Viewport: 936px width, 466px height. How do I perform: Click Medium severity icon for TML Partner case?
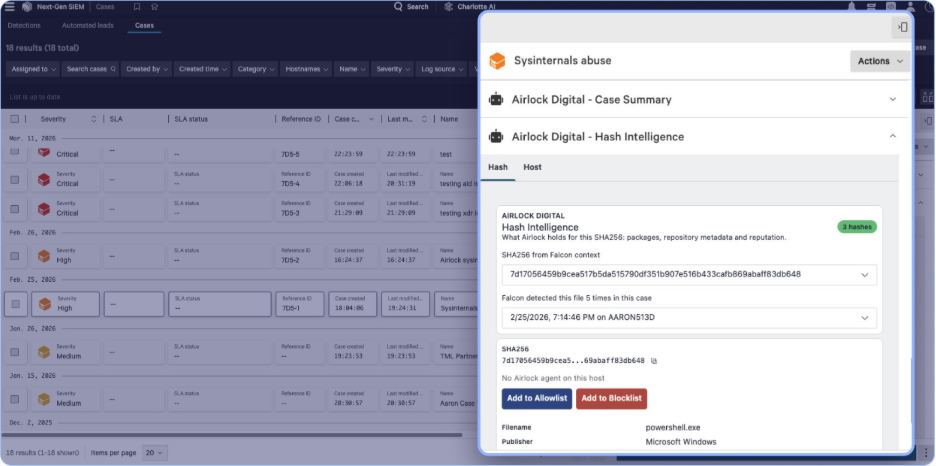(x=44, y=352)
